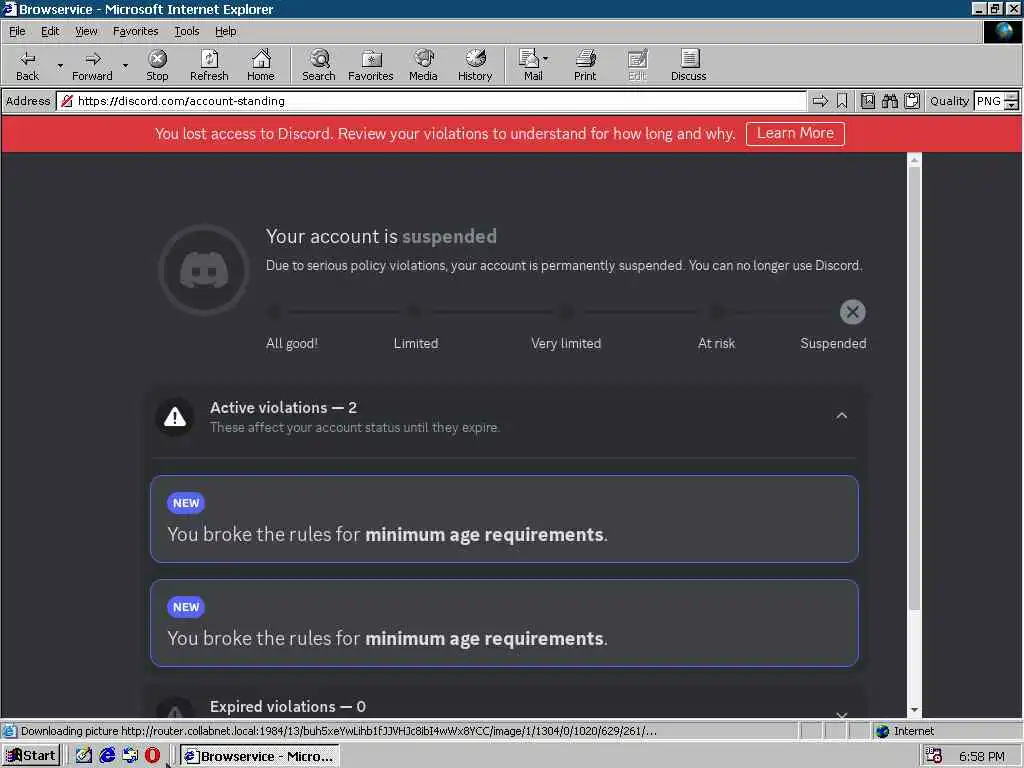Open the Media pane
The width and height of the screenshot is (1024, 768).
coord(423,65)
